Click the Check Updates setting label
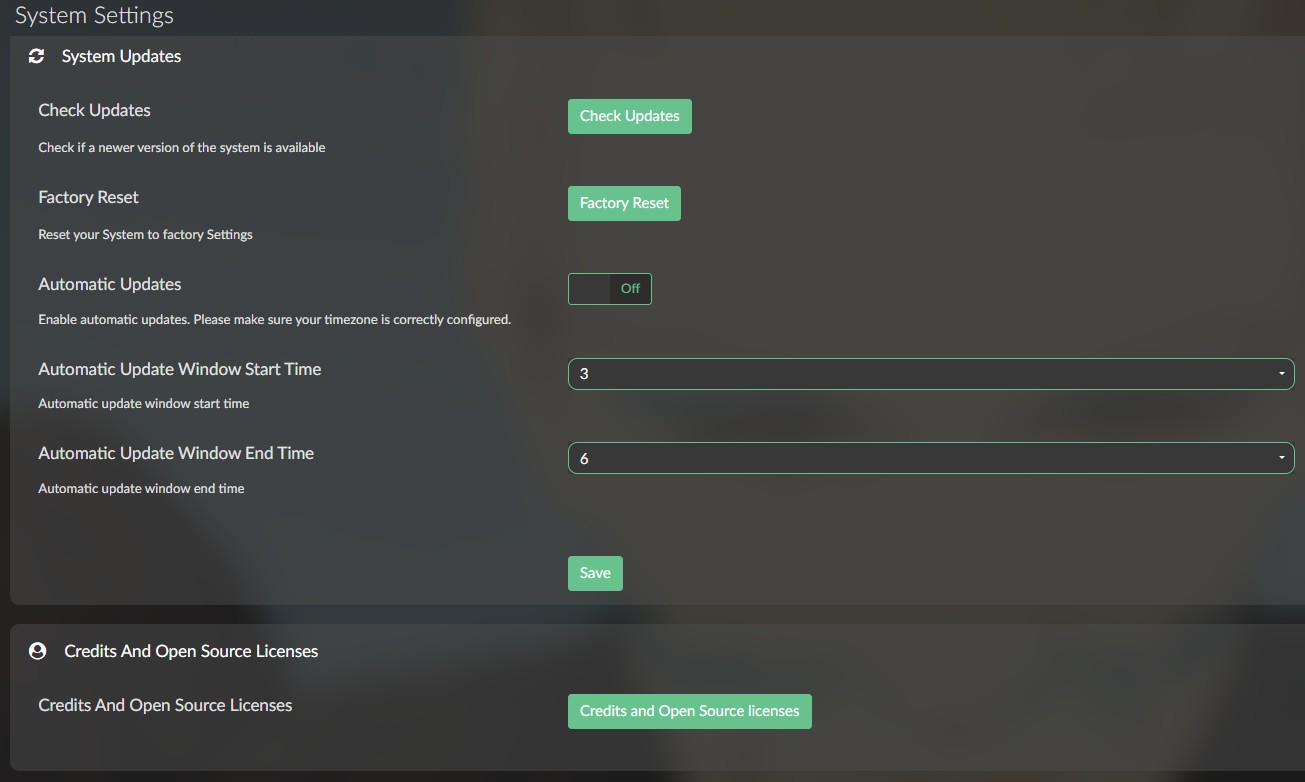 [x=94, y=110]
